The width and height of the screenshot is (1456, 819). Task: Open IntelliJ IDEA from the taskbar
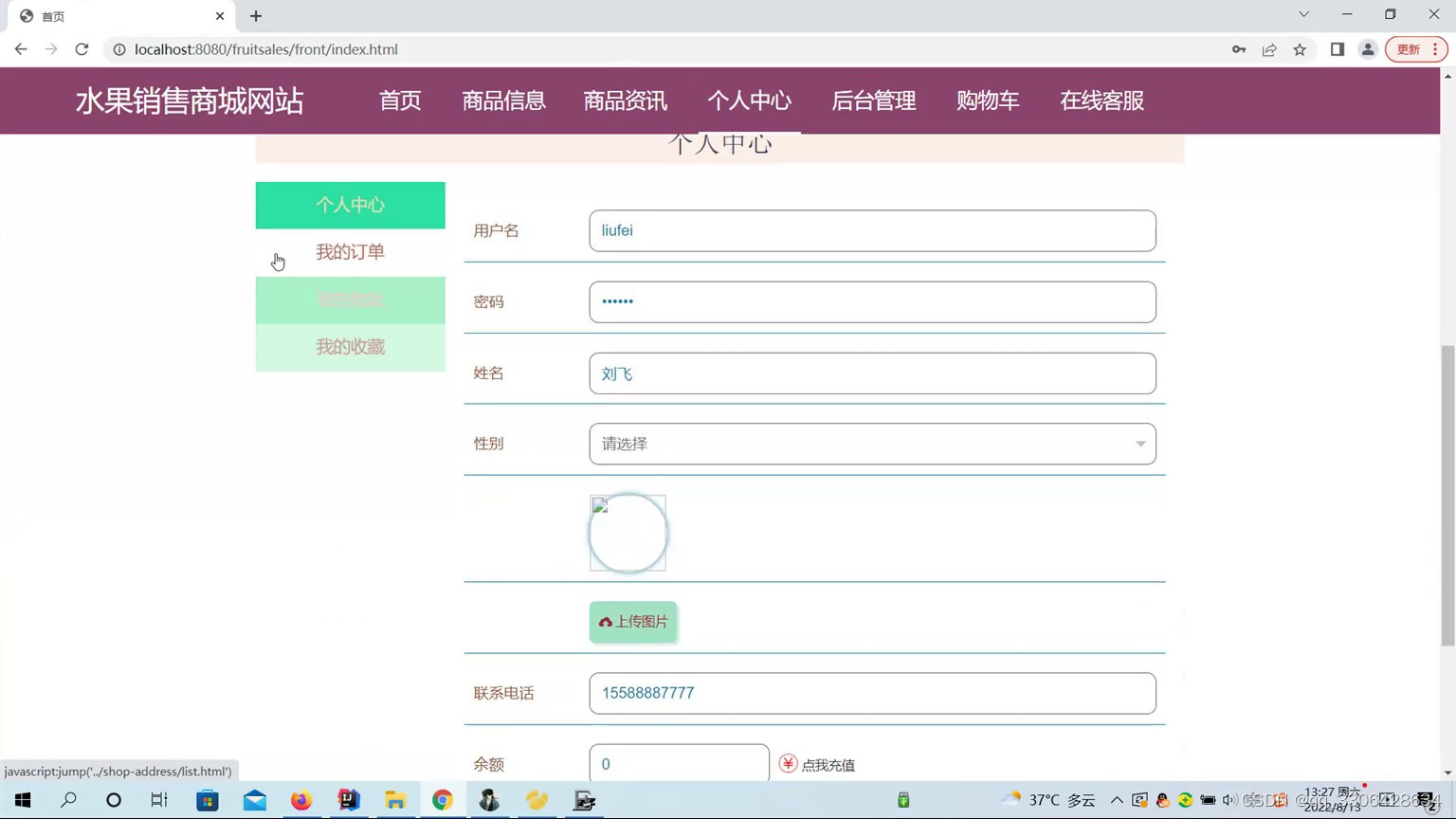pos(348,800)
